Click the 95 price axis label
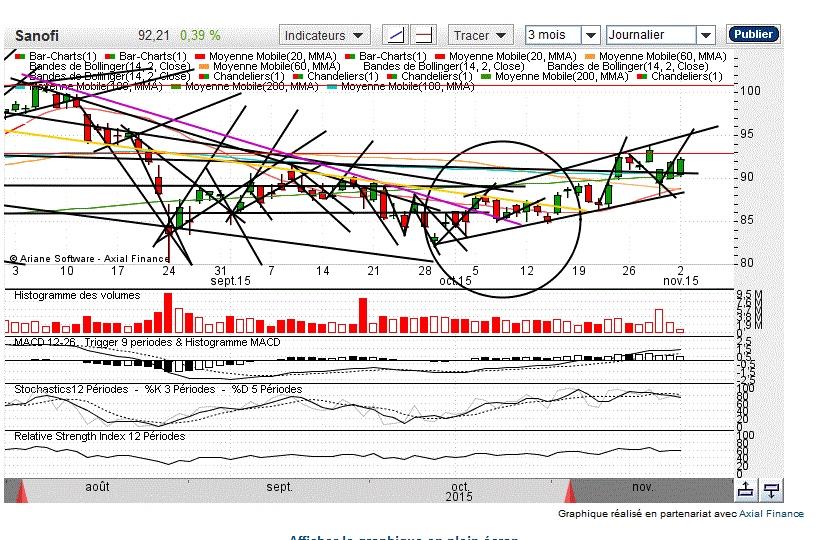 tap(747, 134)
